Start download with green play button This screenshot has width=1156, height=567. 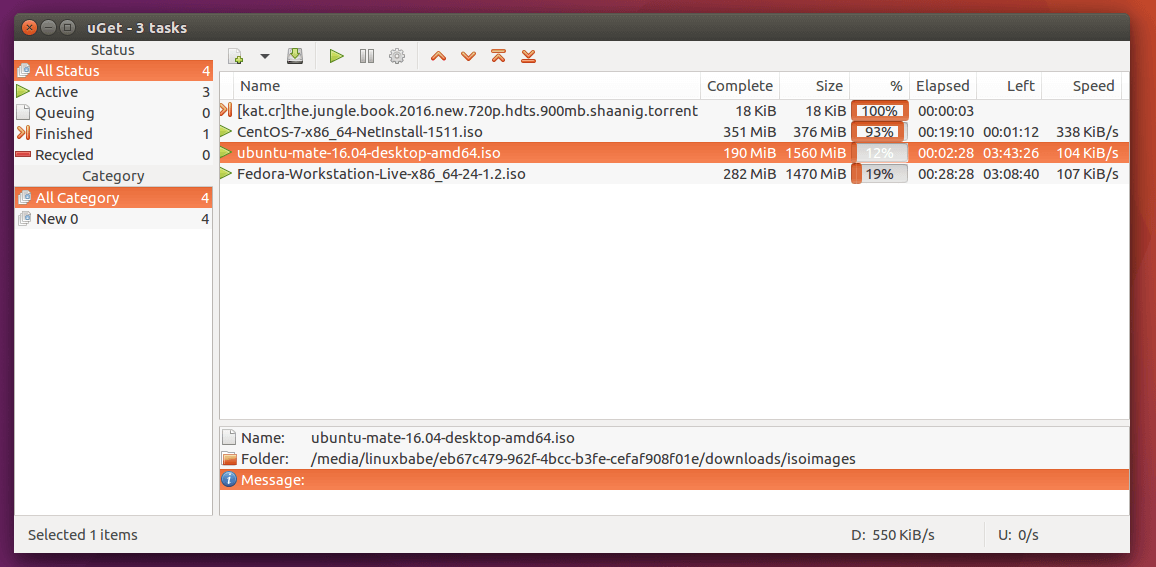pos(337,56)
